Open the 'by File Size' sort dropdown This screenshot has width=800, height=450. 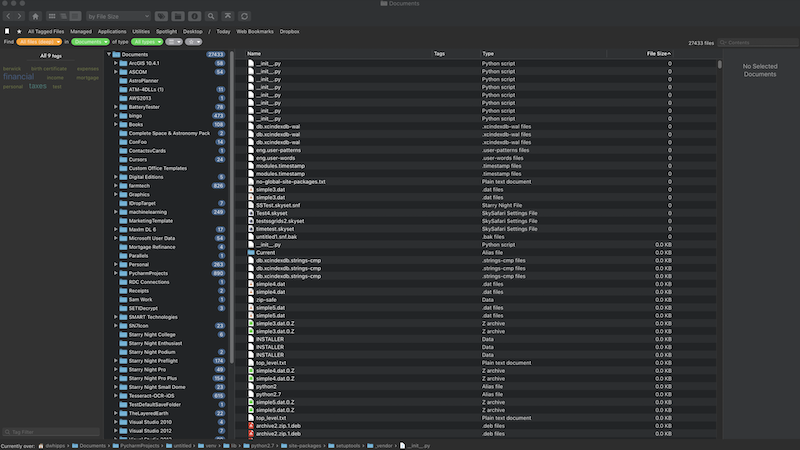[117, 17]
